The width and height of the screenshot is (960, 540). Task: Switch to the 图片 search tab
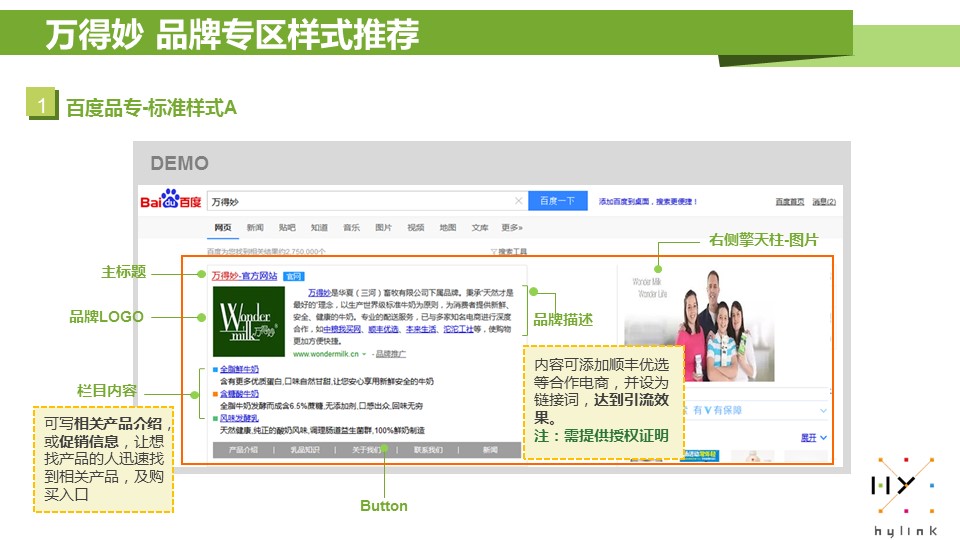383,228
